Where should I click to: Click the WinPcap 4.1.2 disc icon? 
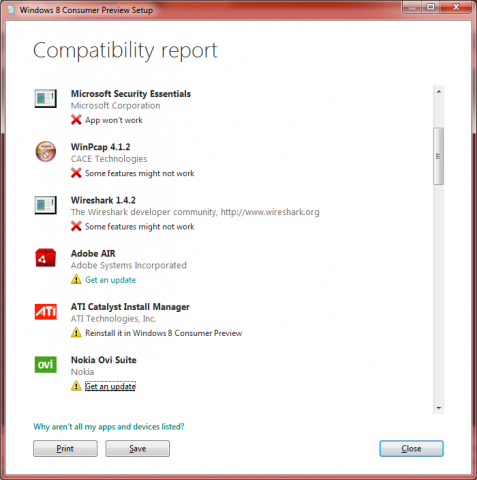[46, 151]
